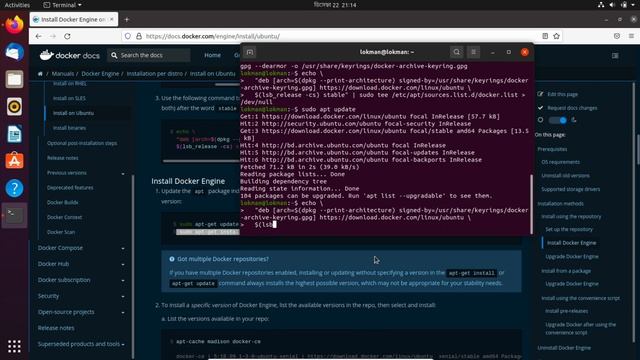This screenshot has height=360, width=640.
Task: Open the terminal hamburger menu
Action: point(473,52)
